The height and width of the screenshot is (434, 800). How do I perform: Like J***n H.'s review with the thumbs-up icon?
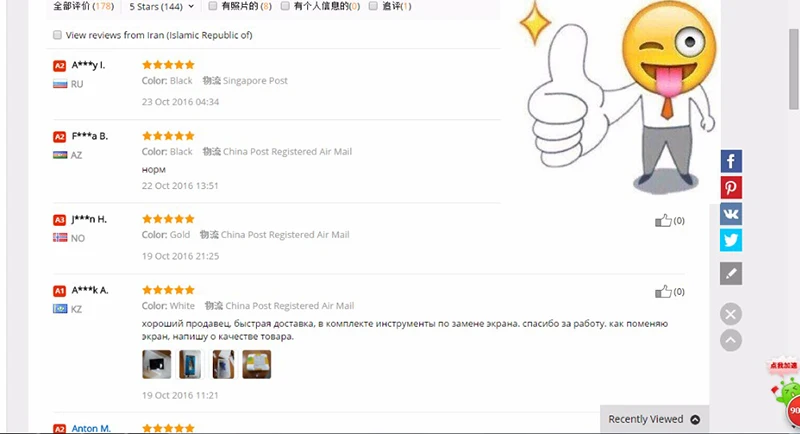click(663, 221)
